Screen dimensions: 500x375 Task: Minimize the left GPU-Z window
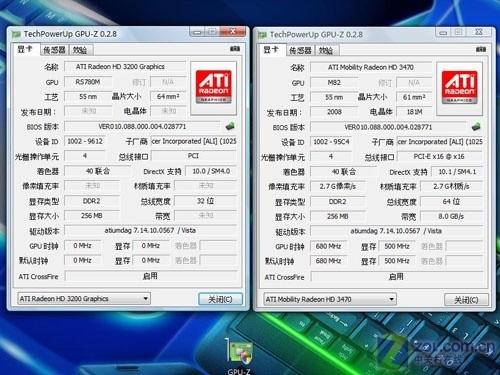tap(197, 32)
